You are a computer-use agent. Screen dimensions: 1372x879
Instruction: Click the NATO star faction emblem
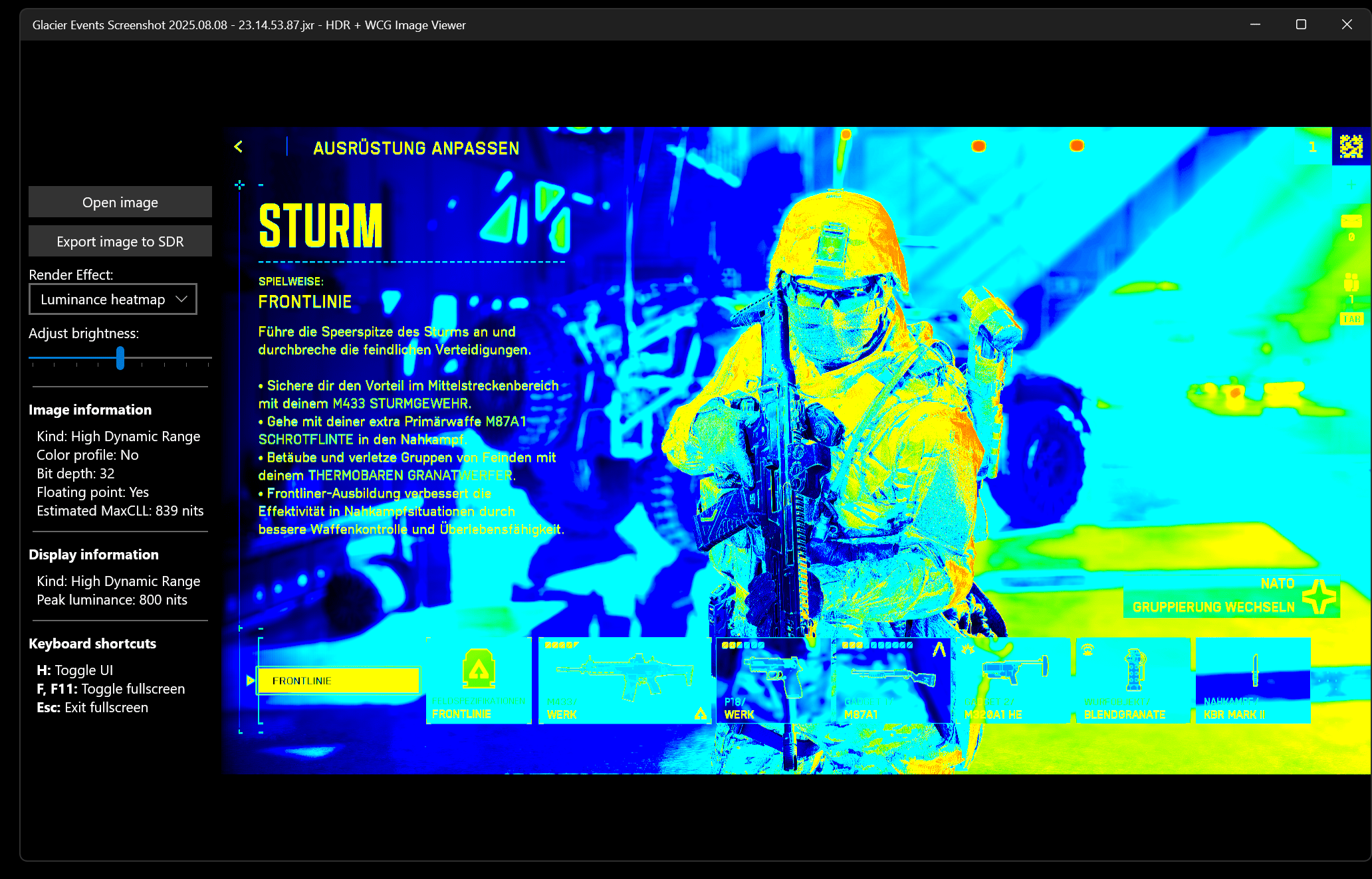click(1319, 596)
